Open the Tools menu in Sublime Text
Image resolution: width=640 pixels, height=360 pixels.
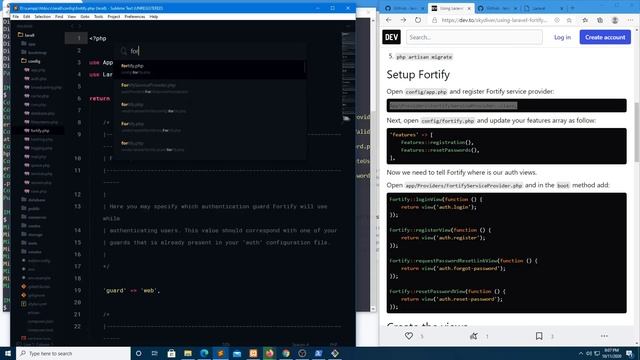[99, 17]
